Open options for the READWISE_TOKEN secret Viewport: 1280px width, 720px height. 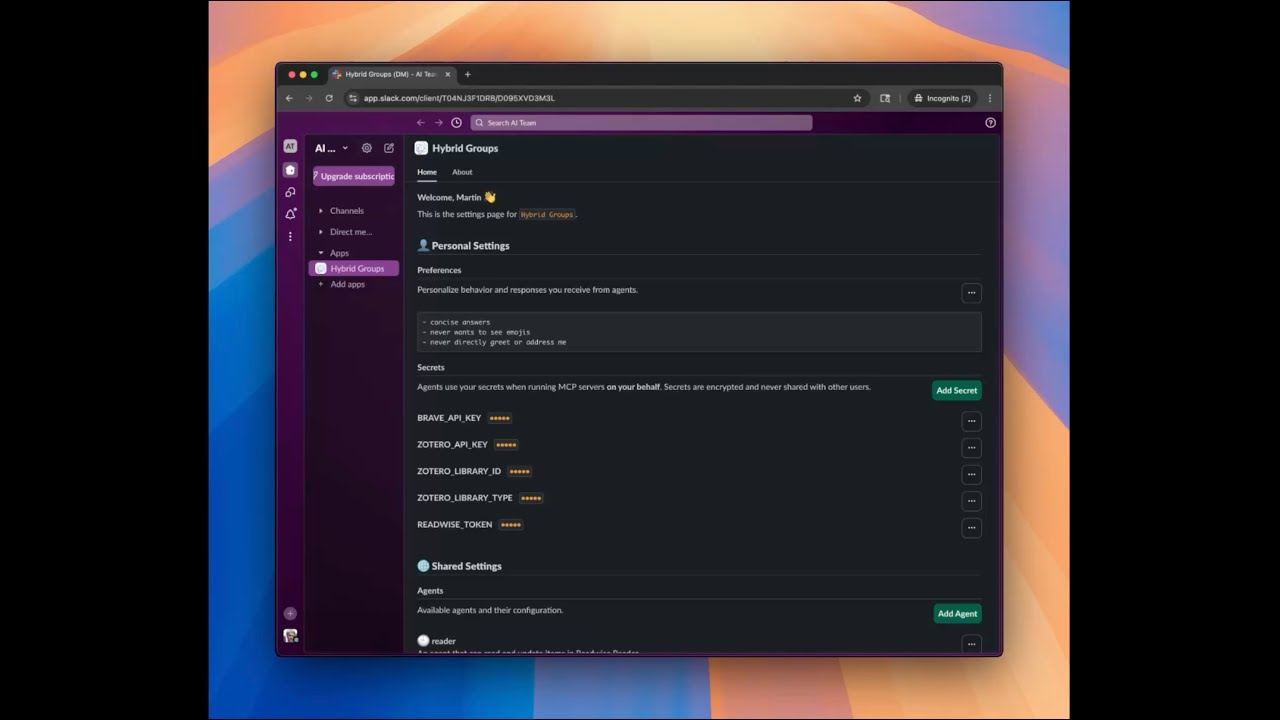971,527
